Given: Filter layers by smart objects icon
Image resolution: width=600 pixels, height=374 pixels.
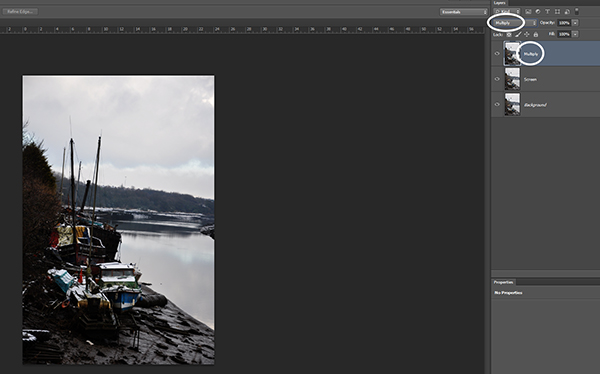Looking at the screenshot, I should (x=567, y=12).
